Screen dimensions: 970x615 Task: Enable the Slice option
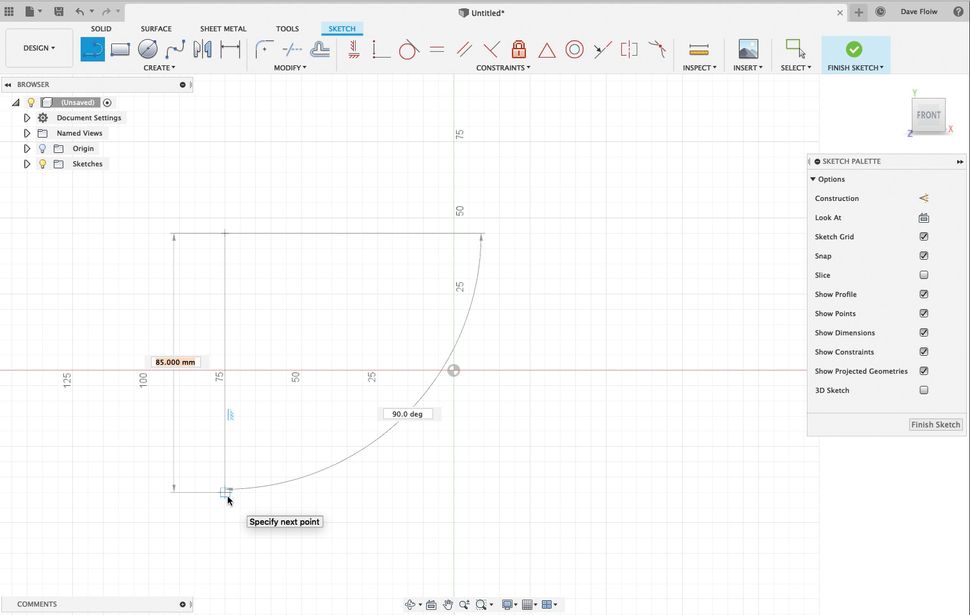pyautogui.click(x=923, y=275)
